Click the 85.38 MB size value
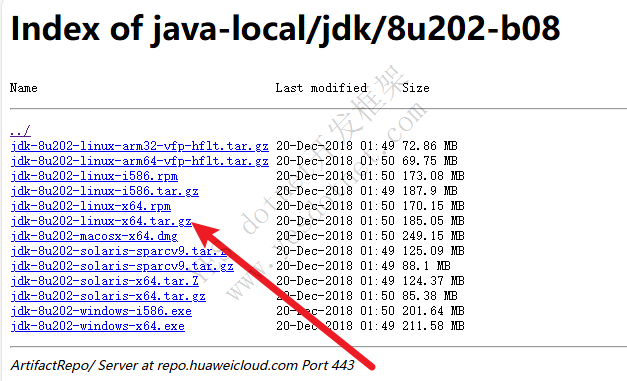Image resolution: width=627 pixels, height=381 pixels. click(430, 296)
